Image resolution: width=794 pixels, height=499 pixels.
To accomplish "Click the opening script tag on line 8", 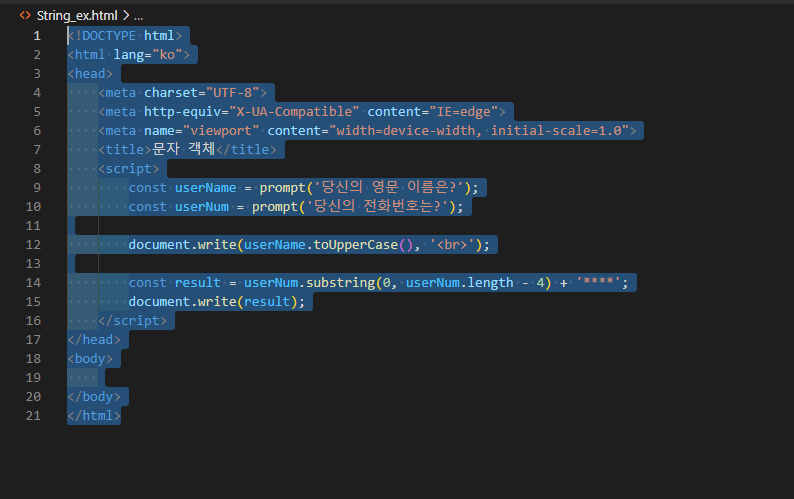I will click(x=129, y=169).
